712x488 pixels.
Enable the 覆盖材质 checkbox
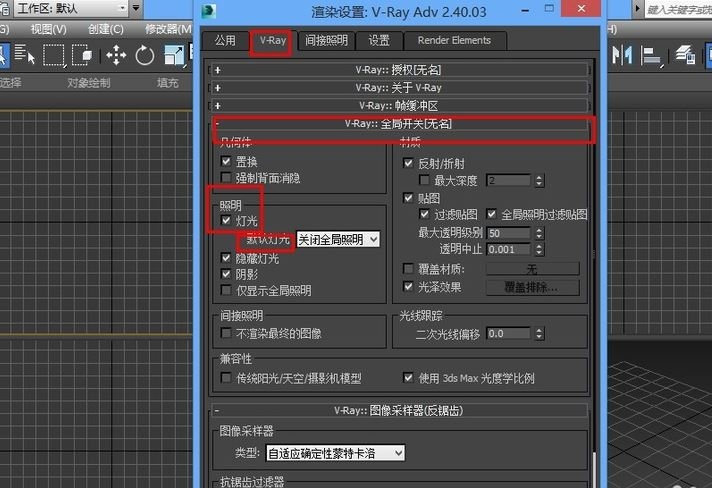pos(408,269)
